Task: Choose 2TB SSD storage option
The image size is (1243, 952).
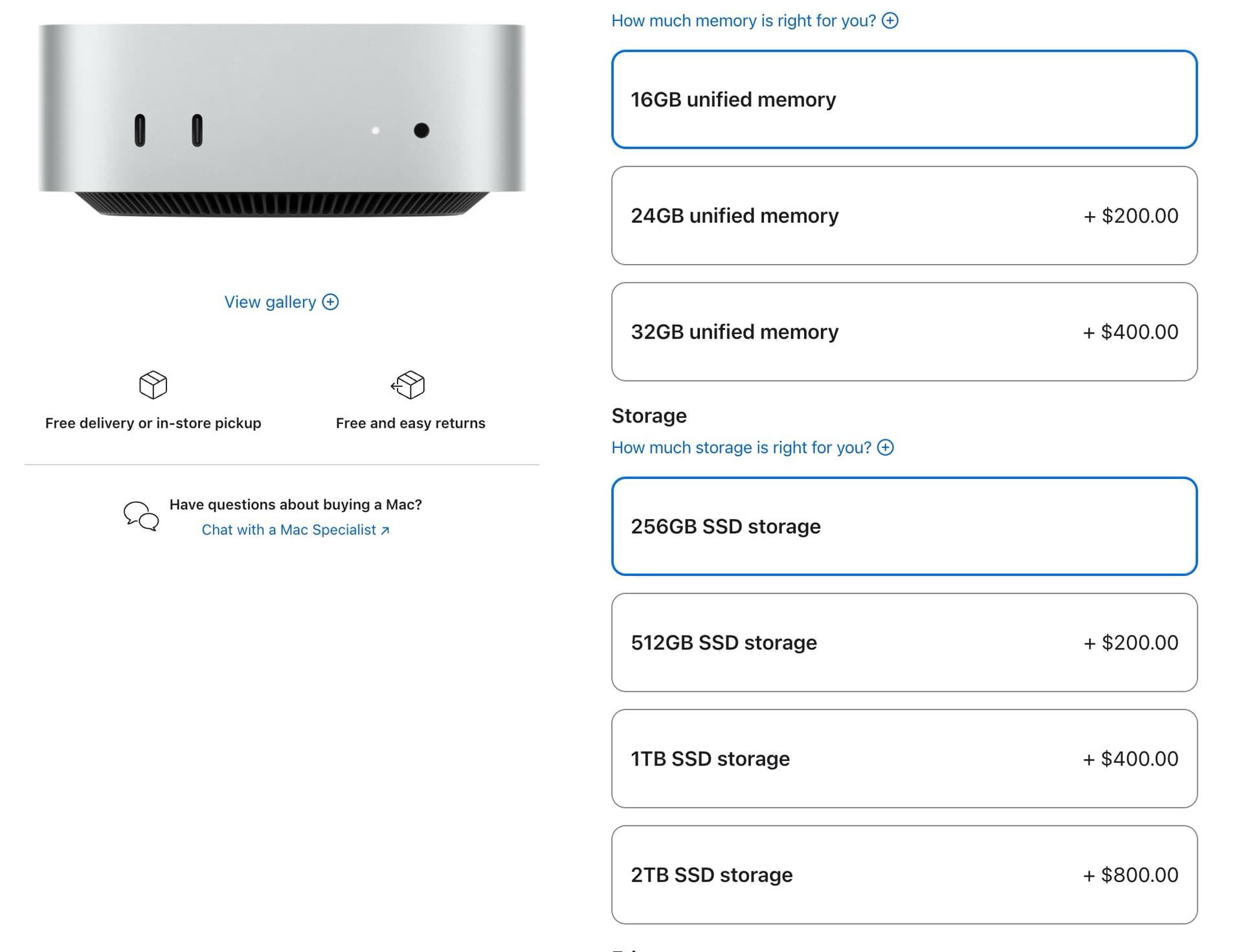Action: (x=904, y=875)
